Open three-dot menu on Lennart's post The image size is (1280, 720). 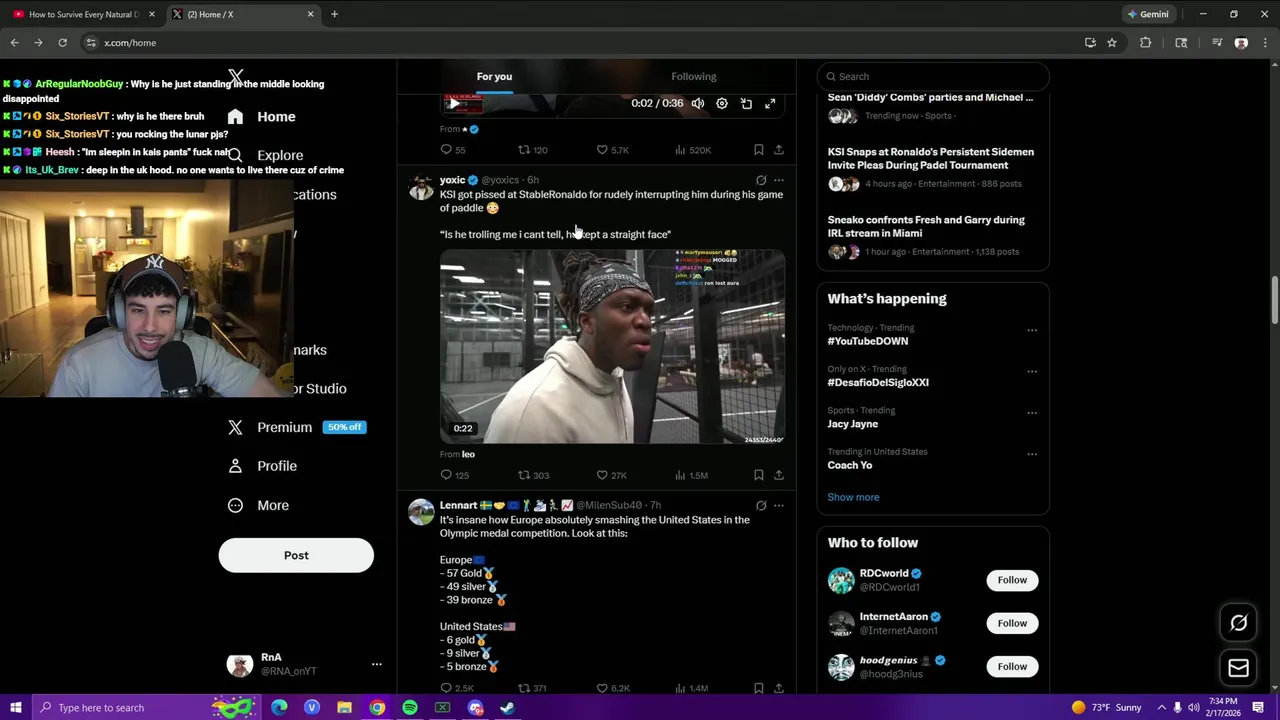[779, 506]
